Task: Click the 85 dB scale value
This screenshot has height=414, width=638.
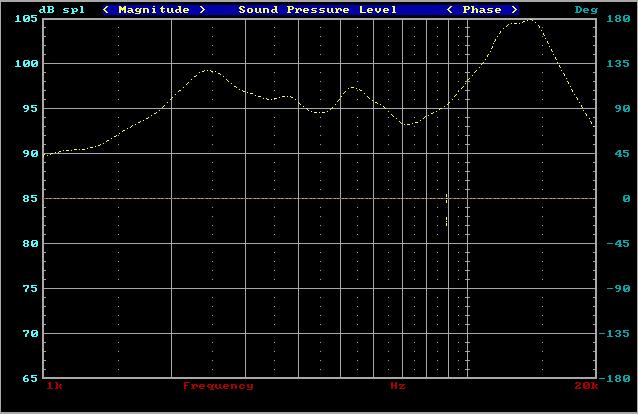Action: pyautogui.click(x=31, y=198)
